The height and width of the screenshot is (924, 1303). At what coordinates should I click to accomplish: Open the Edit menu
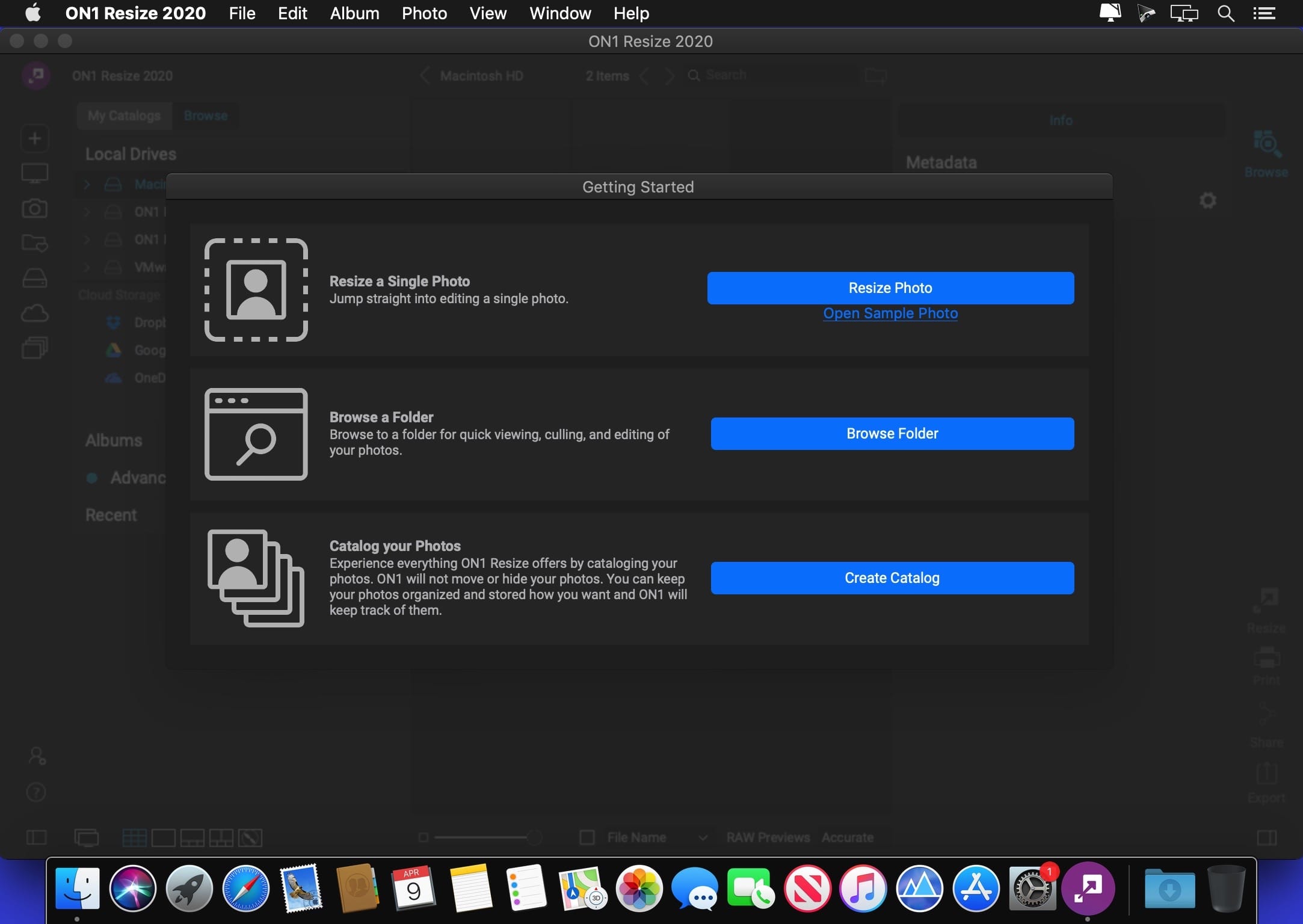point(292,13)
